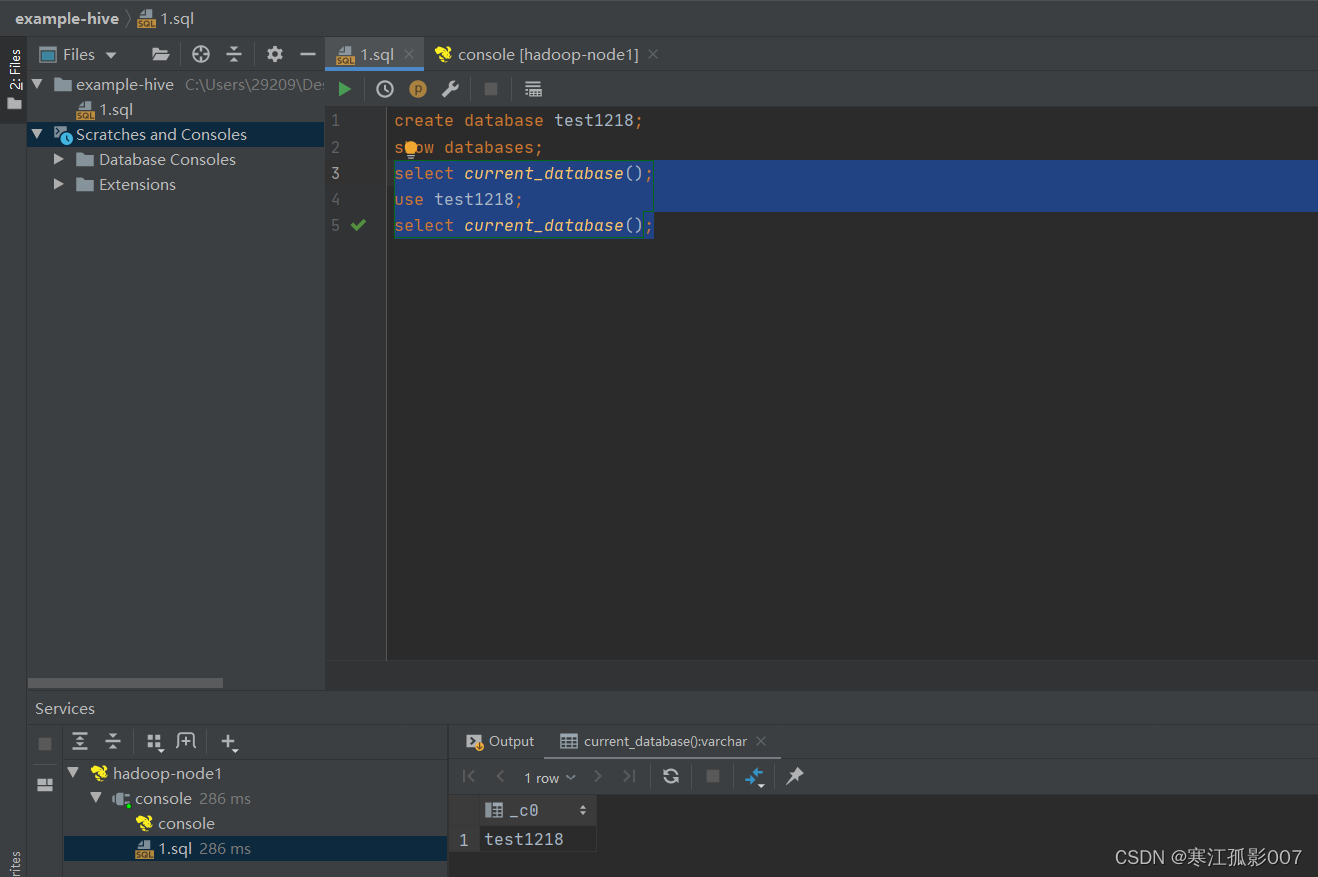Click the orange P parameters icon

pyautogui.click(x=418, y=89)
